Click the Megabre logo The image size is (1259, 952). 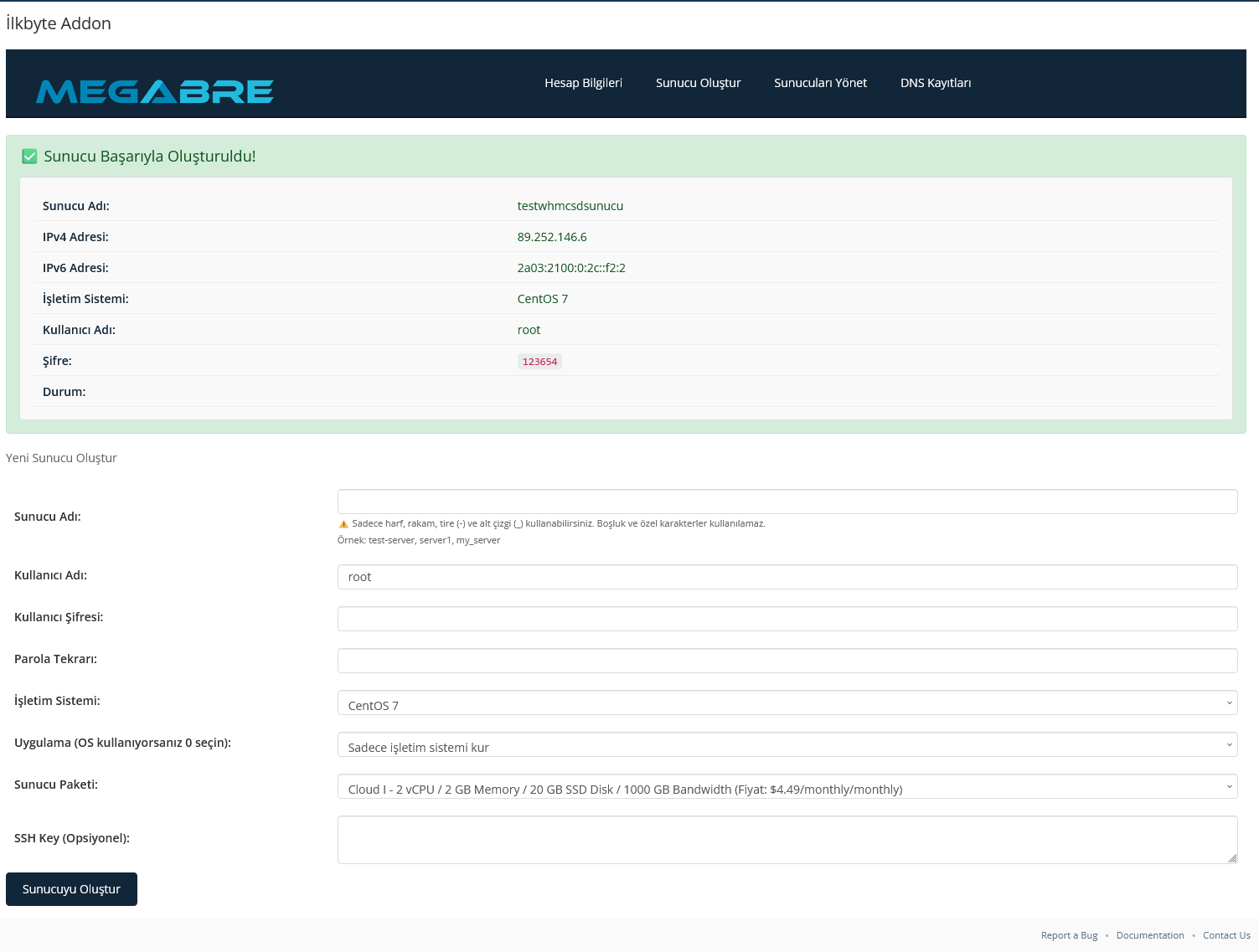[155, 91]
